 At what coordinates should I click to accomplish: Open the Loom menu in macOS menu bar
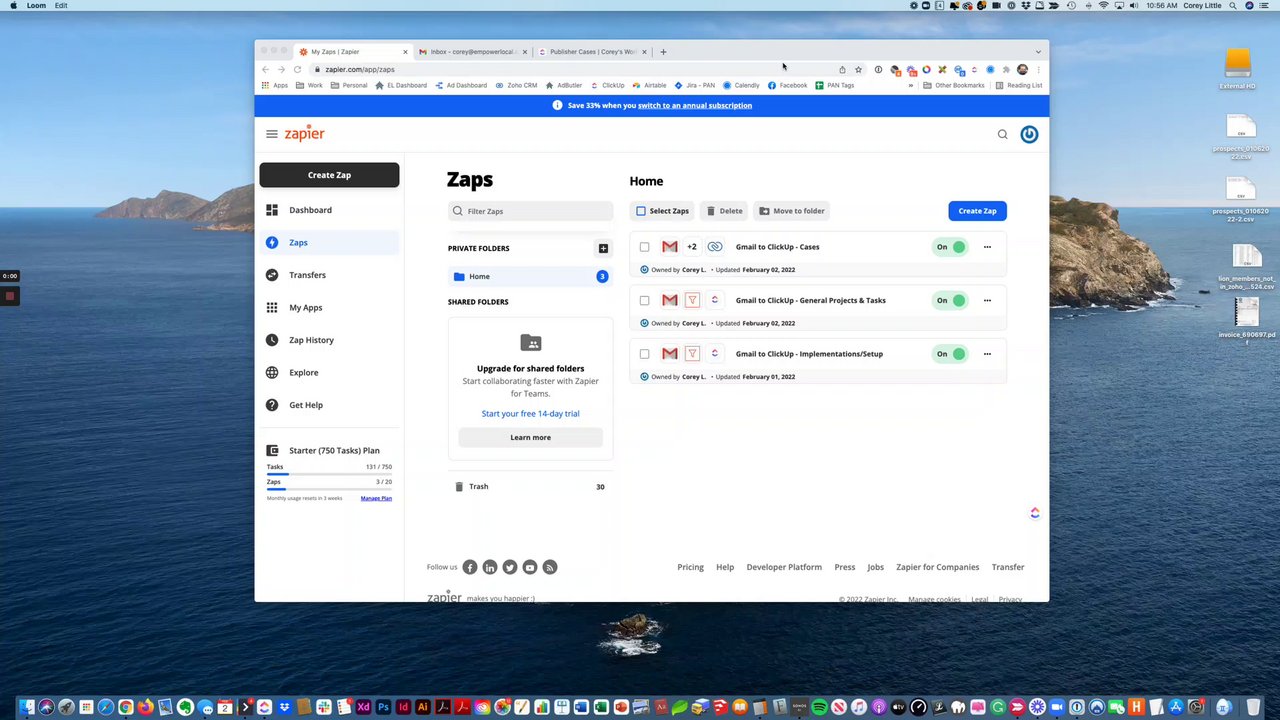(x=36, y=5)
